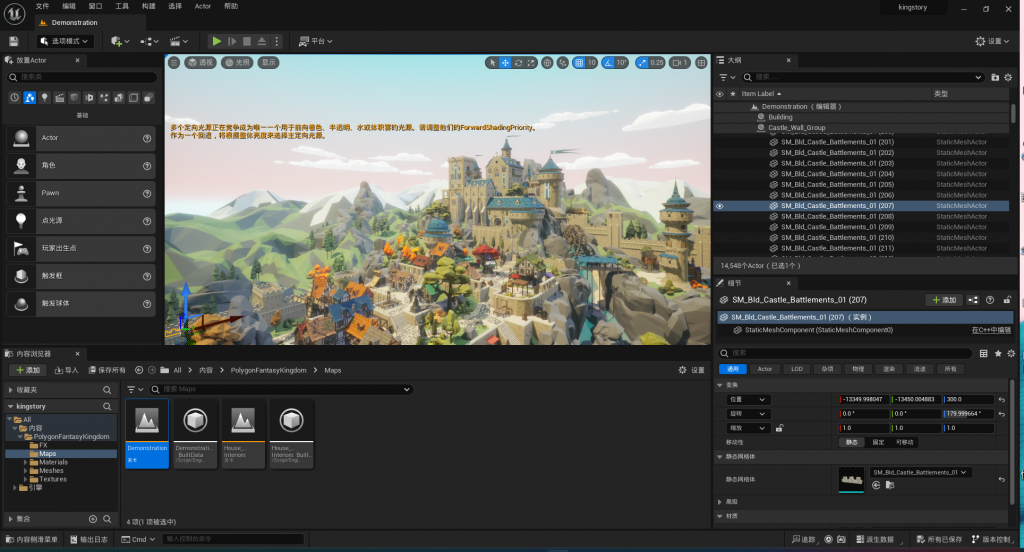1024x552 pixels.
Task: Open the 平台 platforms dropdown
Action: click(315, 41)
